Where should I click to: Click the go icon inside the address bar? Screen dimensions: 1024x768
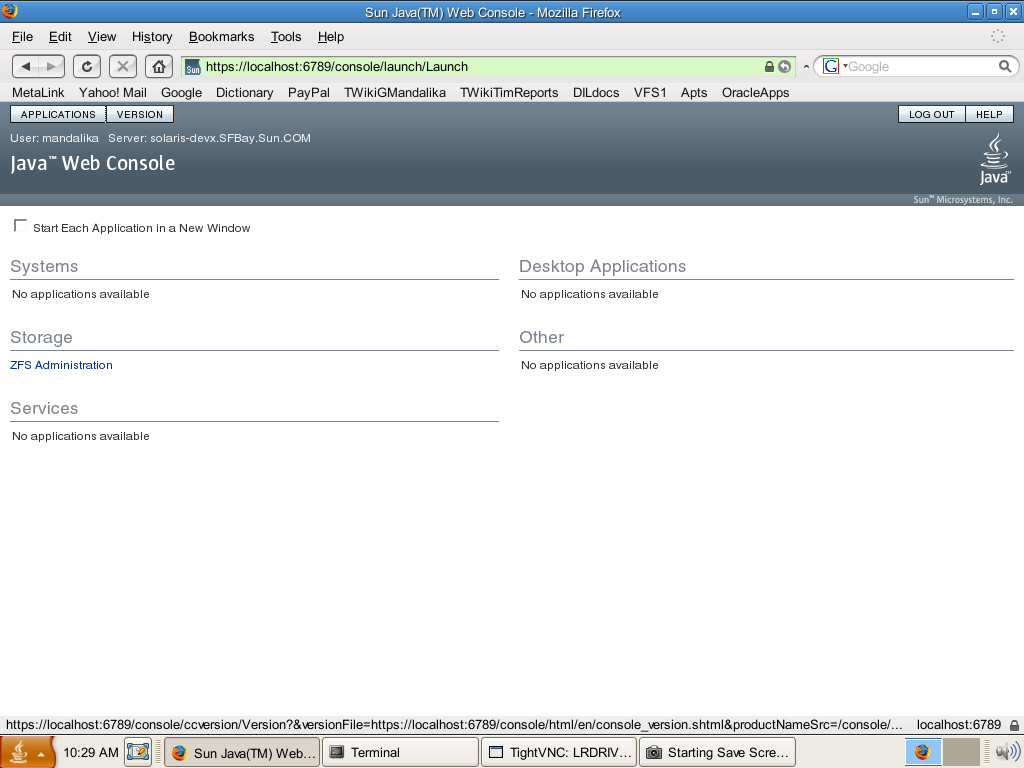pyautogui.click(x=784, y=67)
